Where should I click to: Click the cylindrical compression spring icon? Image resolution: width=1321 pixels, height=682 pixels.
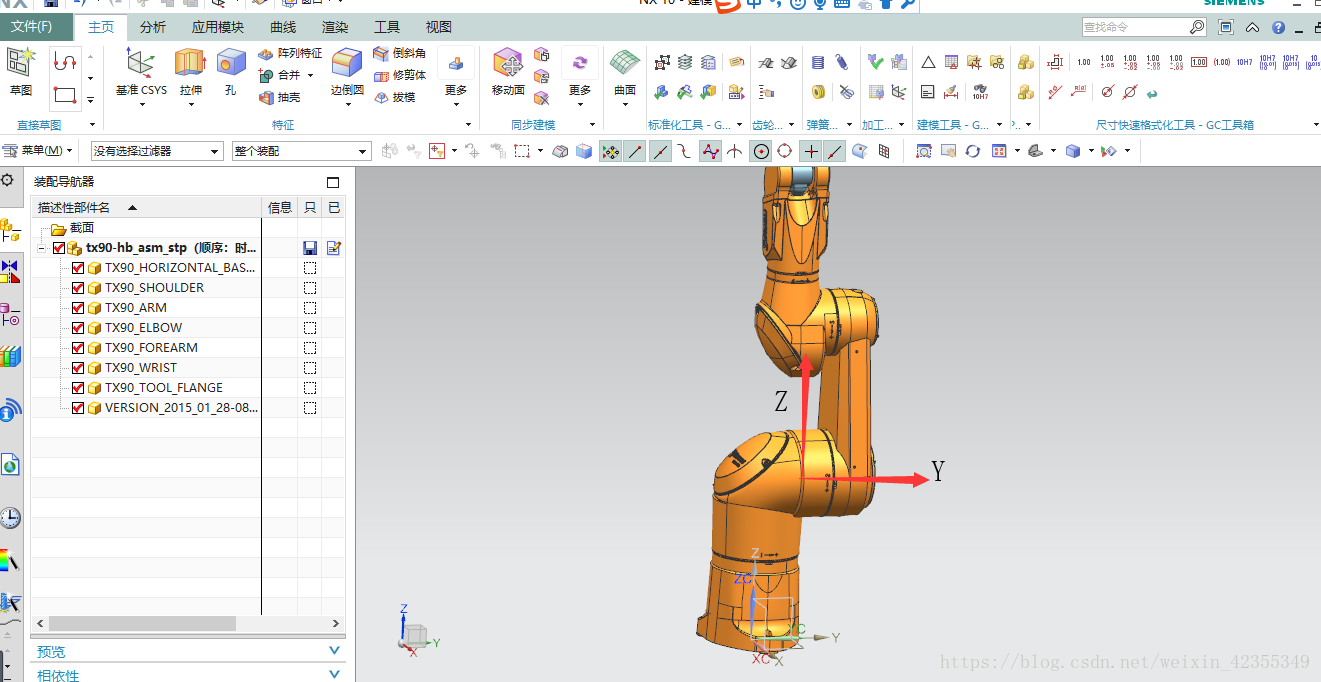(x=818, y=63)
